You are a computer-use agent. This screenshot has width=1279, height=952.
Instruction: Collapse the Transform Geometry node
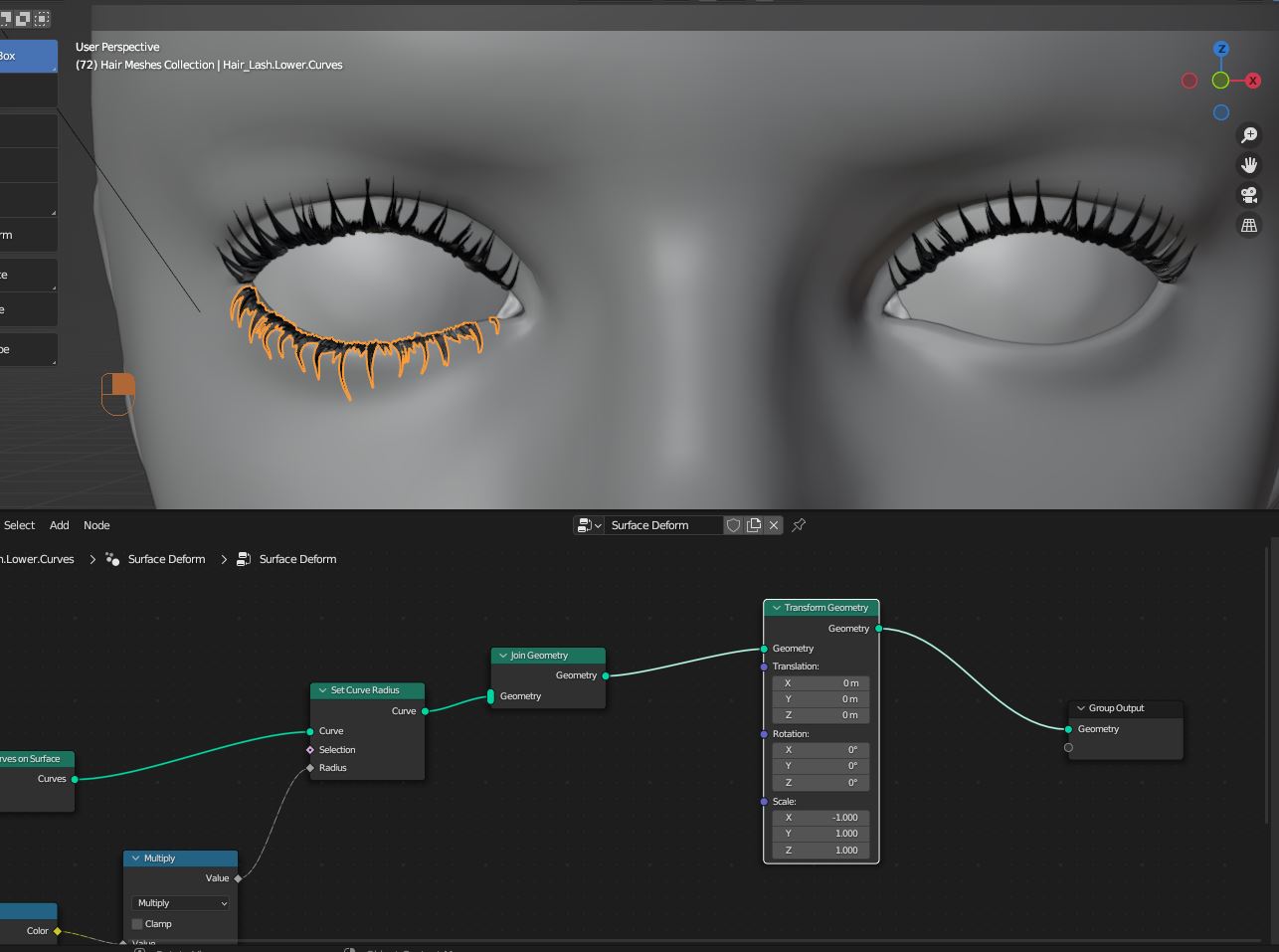[x=776, y=608]
